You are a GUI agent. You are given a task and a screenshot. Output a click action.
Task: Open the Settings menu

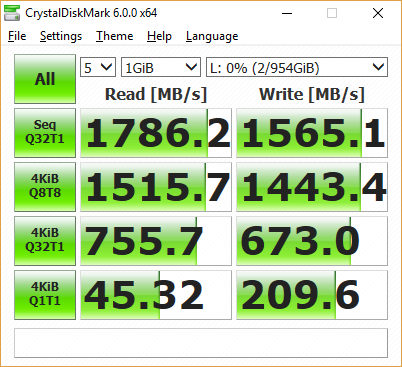point(61,36)
